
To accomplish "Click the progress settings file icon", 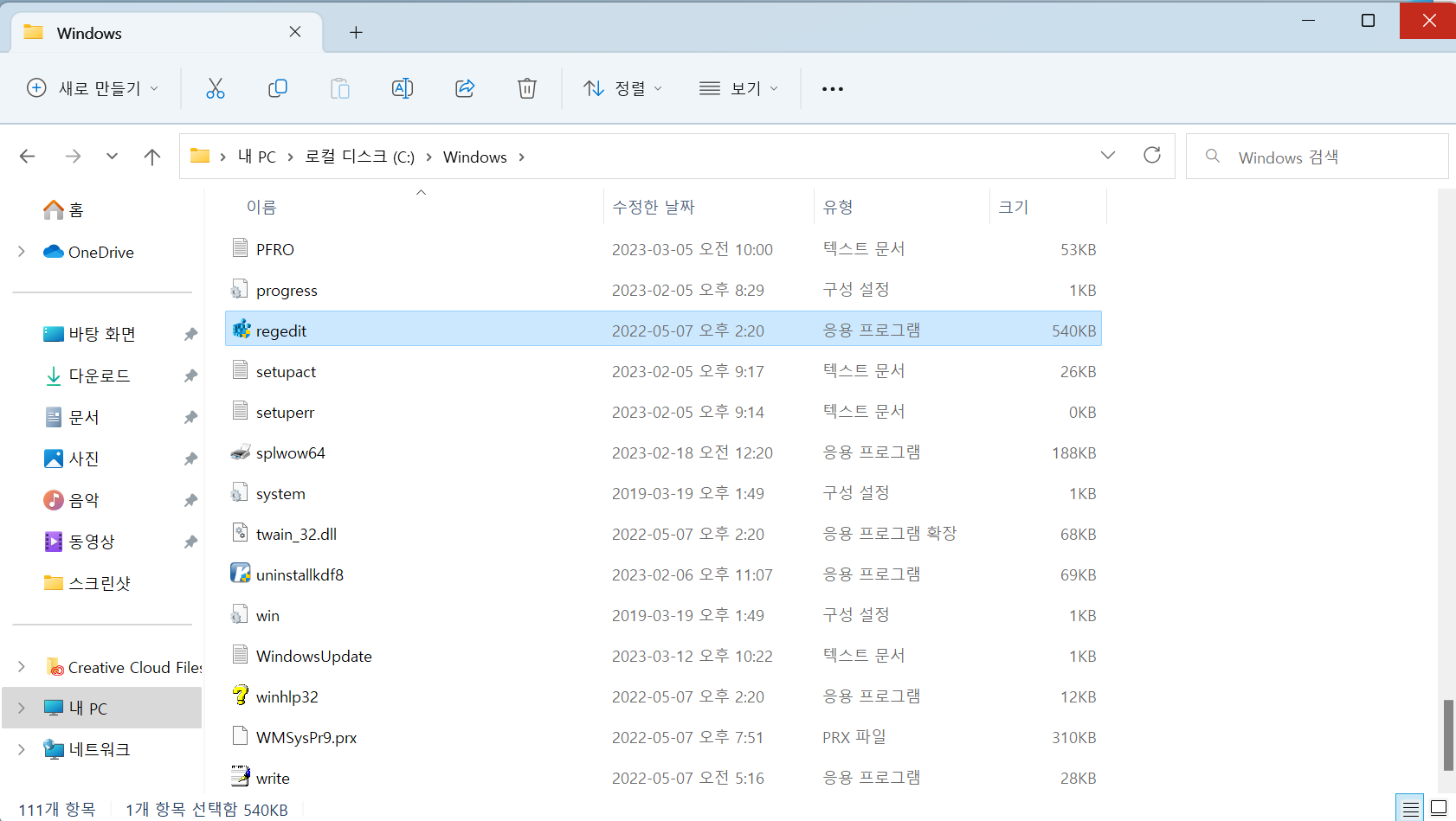I will click(x=240, y=289).
